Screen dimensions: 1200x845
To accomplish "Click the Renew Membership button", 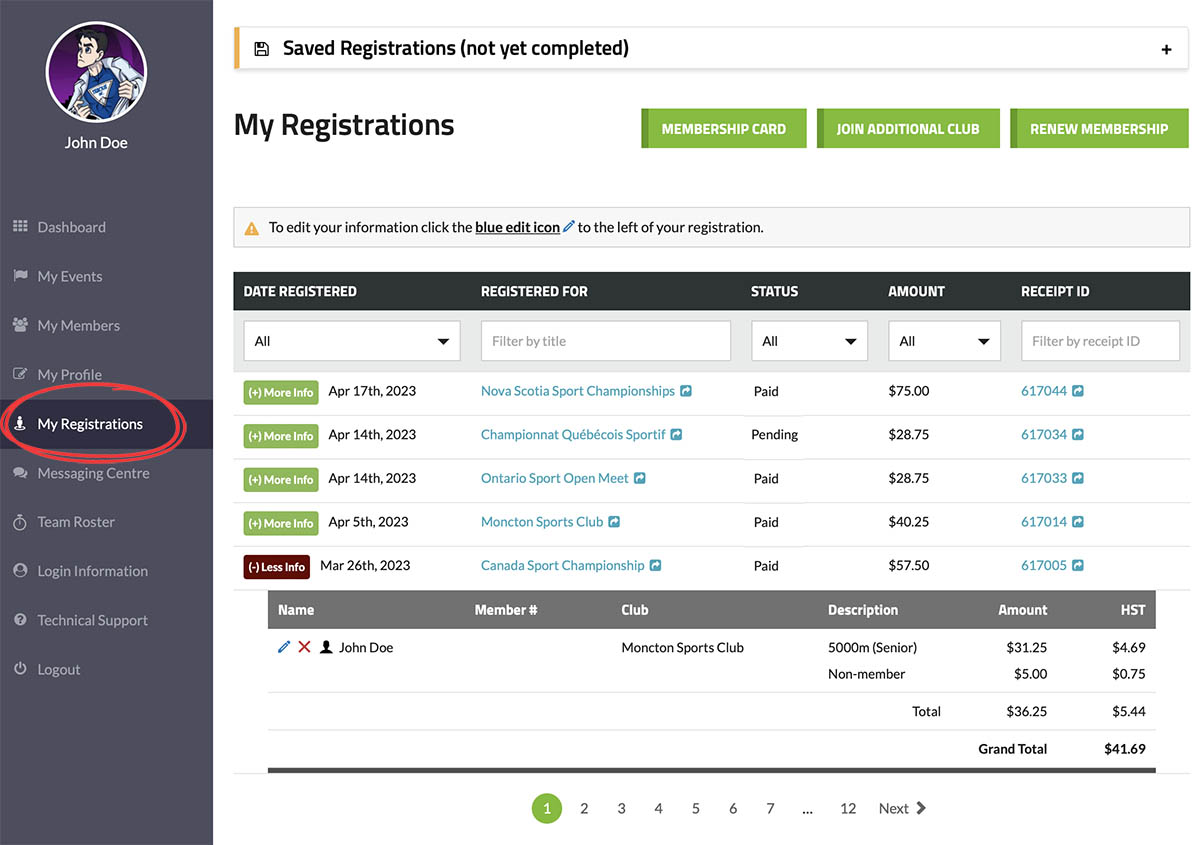I will pyautogui.click(x=1098, y=129).
